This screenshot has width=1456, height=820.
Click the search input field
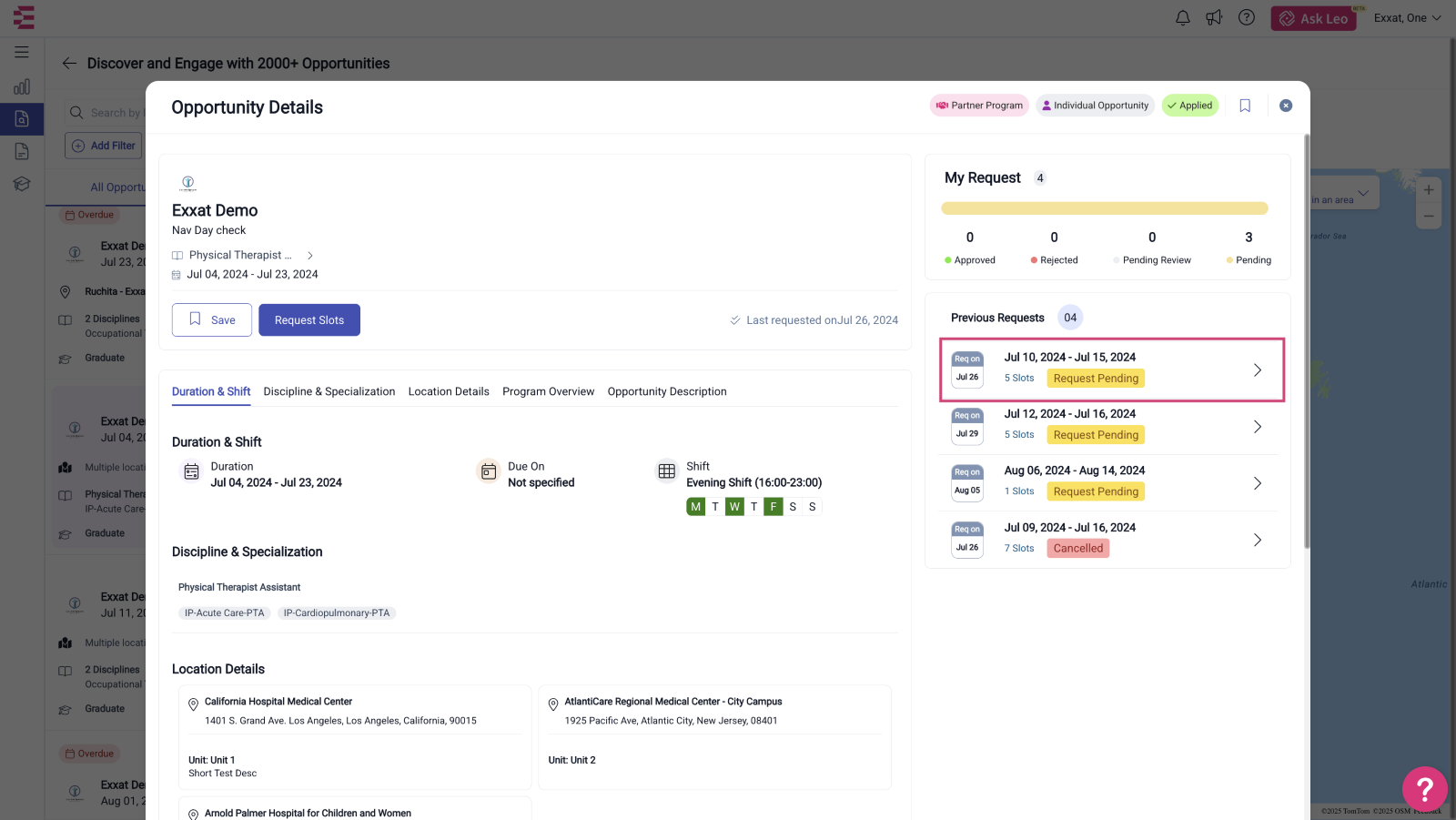pyautogui.click(x=105, y=113)
